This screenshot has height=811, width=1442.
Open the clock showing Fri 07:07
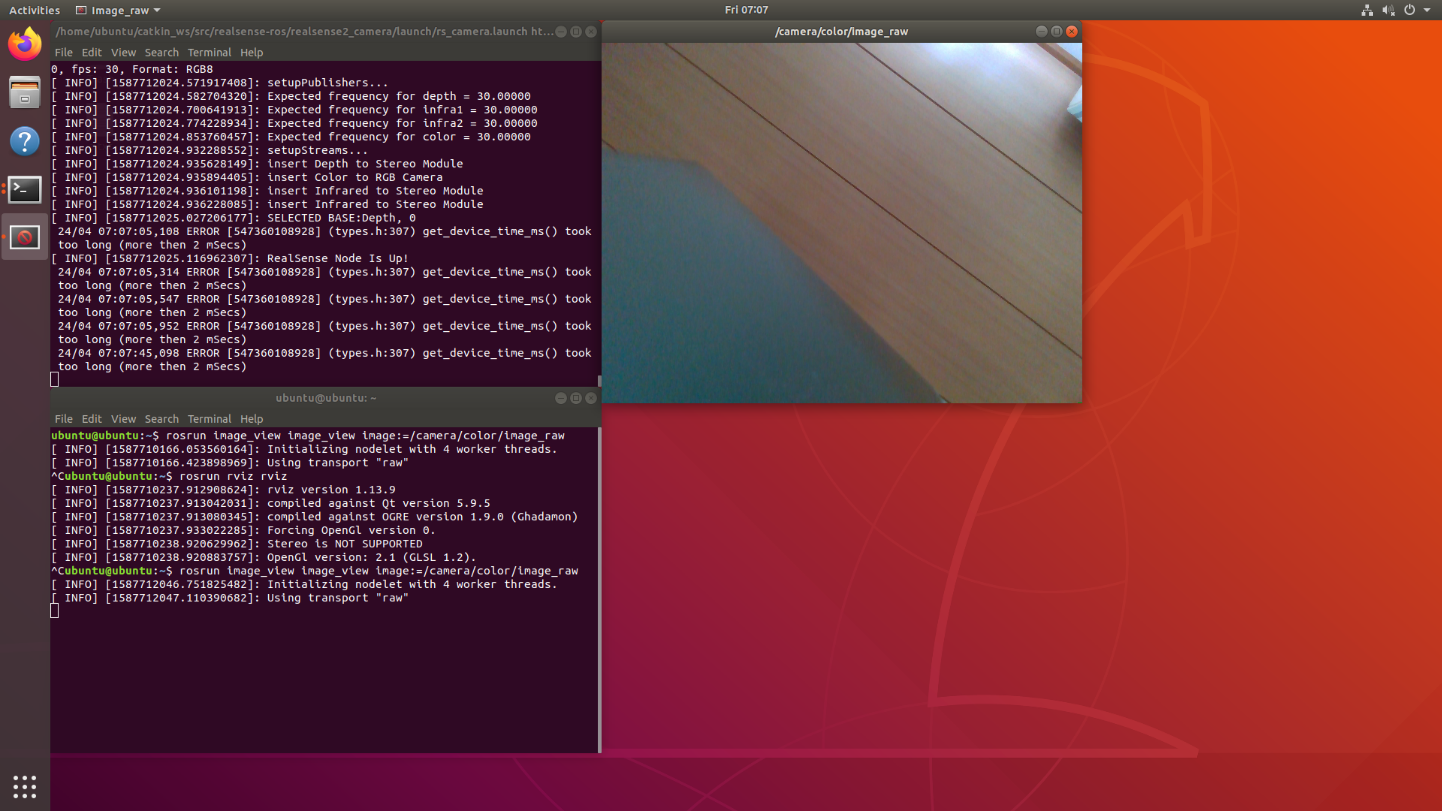(x=746, y=10)
